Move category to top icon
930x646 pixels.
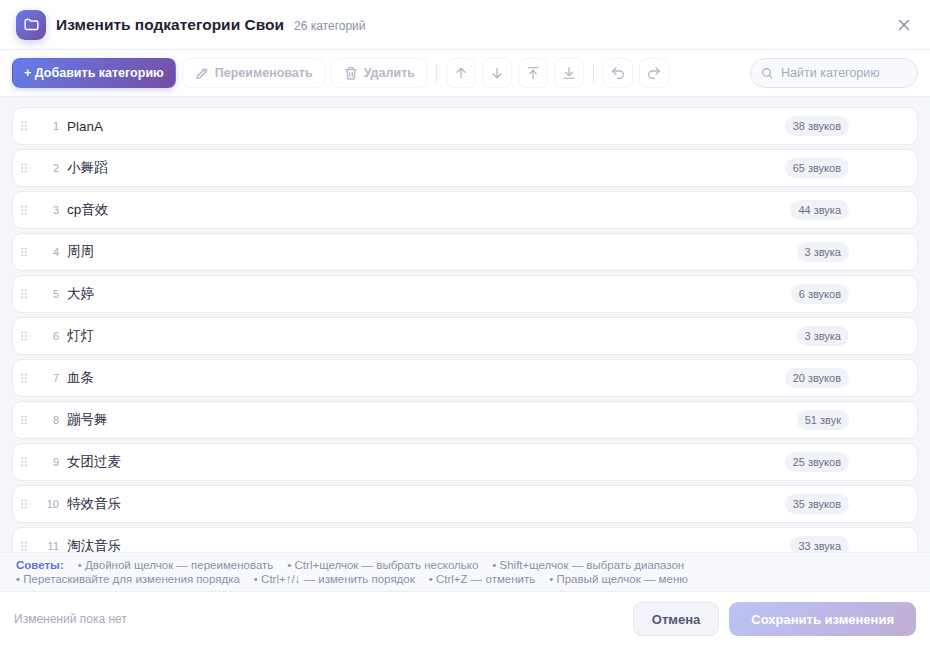(533, 73)
